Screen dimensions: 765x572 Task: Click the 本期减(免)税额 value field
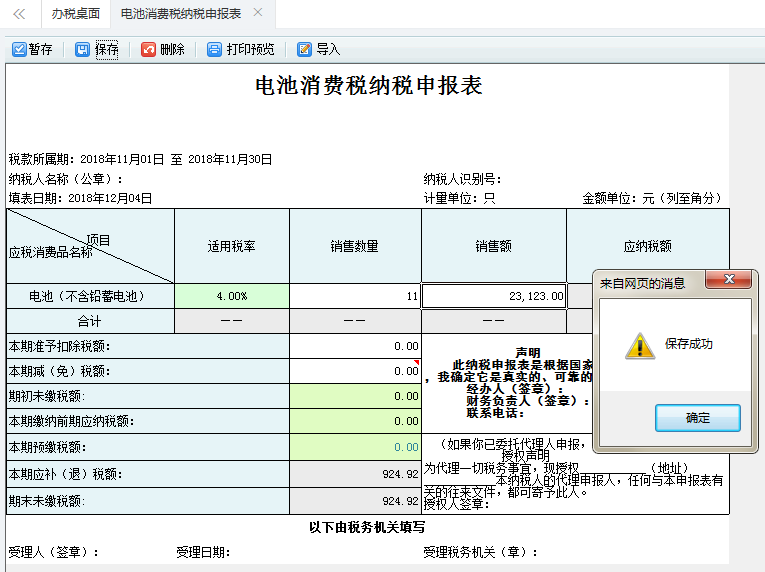pyautogui.click(x=355, y=371)
